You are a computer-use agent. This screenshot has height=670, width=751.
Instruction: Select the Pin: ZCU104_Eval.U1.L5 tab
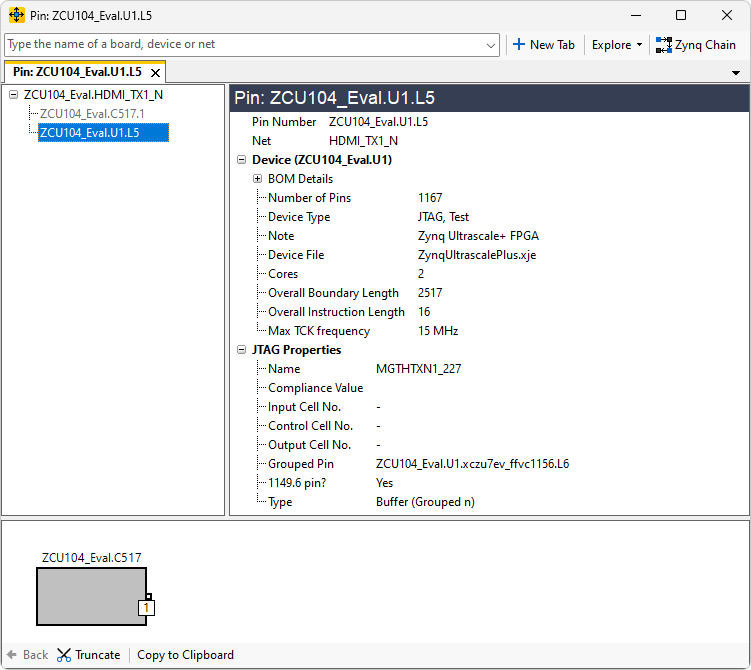click(77, 73)
